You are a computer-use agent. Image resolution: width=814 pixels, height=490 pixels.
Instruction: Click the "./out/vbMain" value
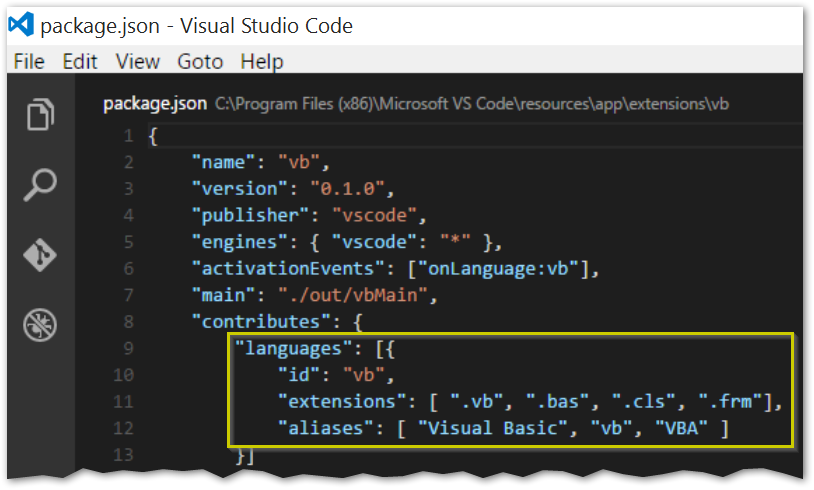coord(352,295)
